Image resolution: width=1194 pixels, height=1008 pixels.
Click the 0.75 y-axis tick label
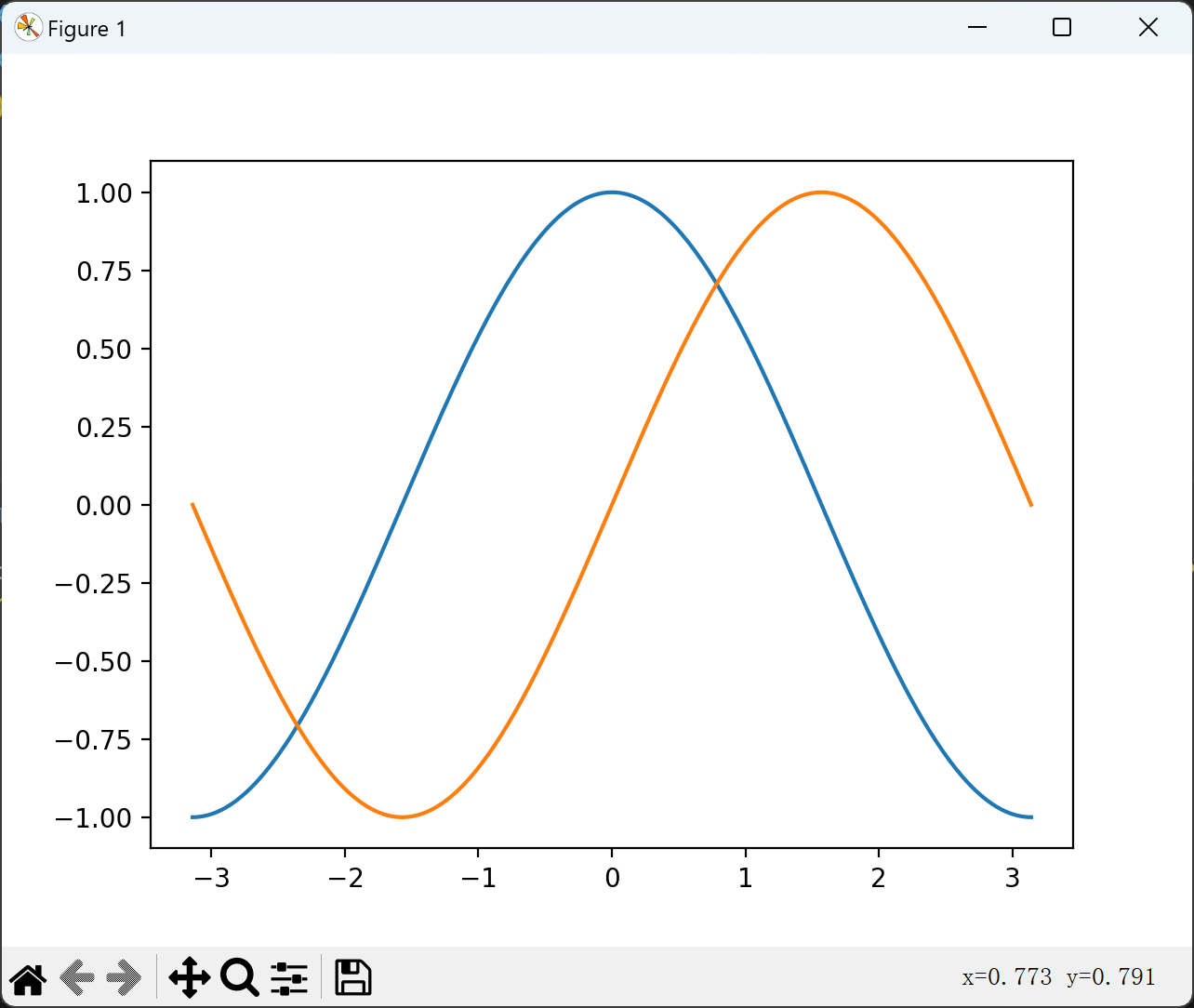[x=103, y=272]
